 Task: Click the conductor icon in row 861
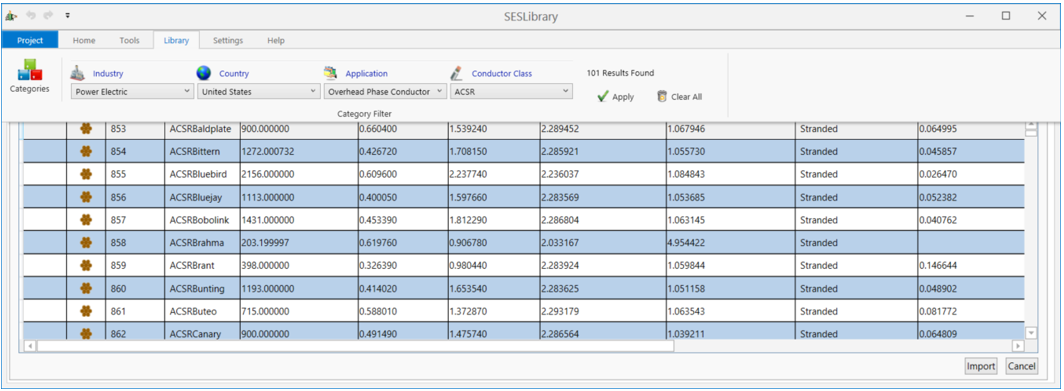pos(86,311)
